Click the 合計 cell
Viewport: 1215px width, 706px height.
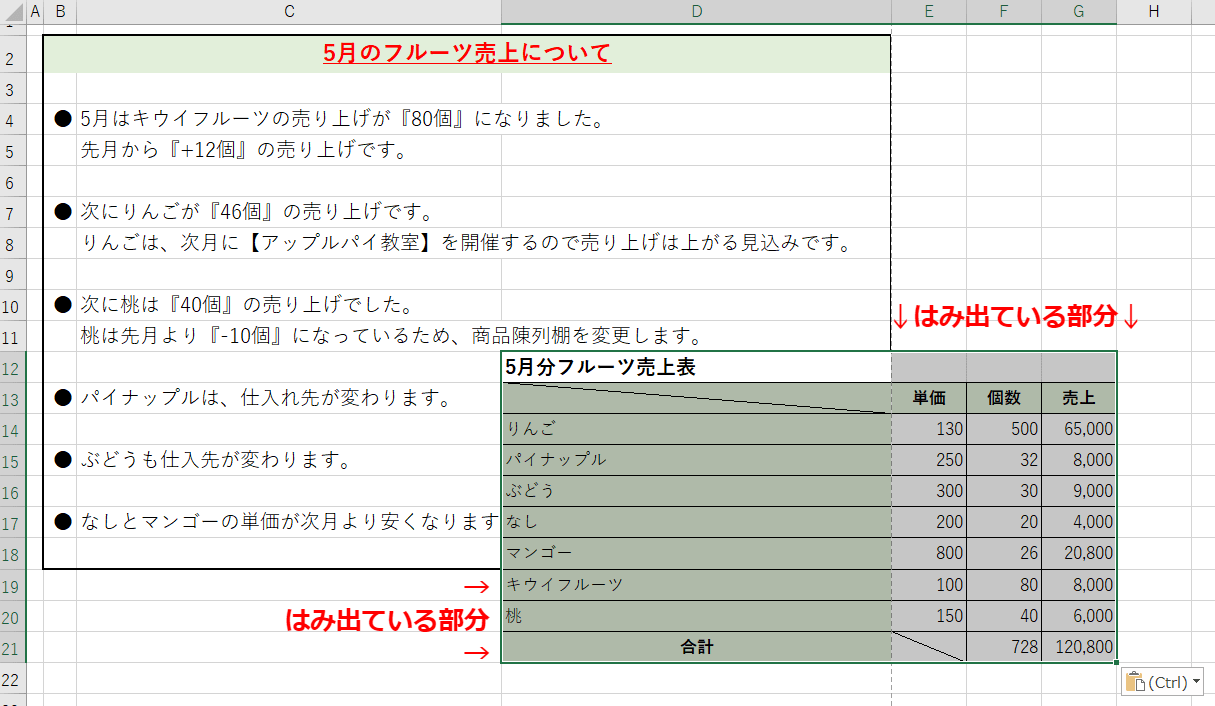(x=696, y=647)
